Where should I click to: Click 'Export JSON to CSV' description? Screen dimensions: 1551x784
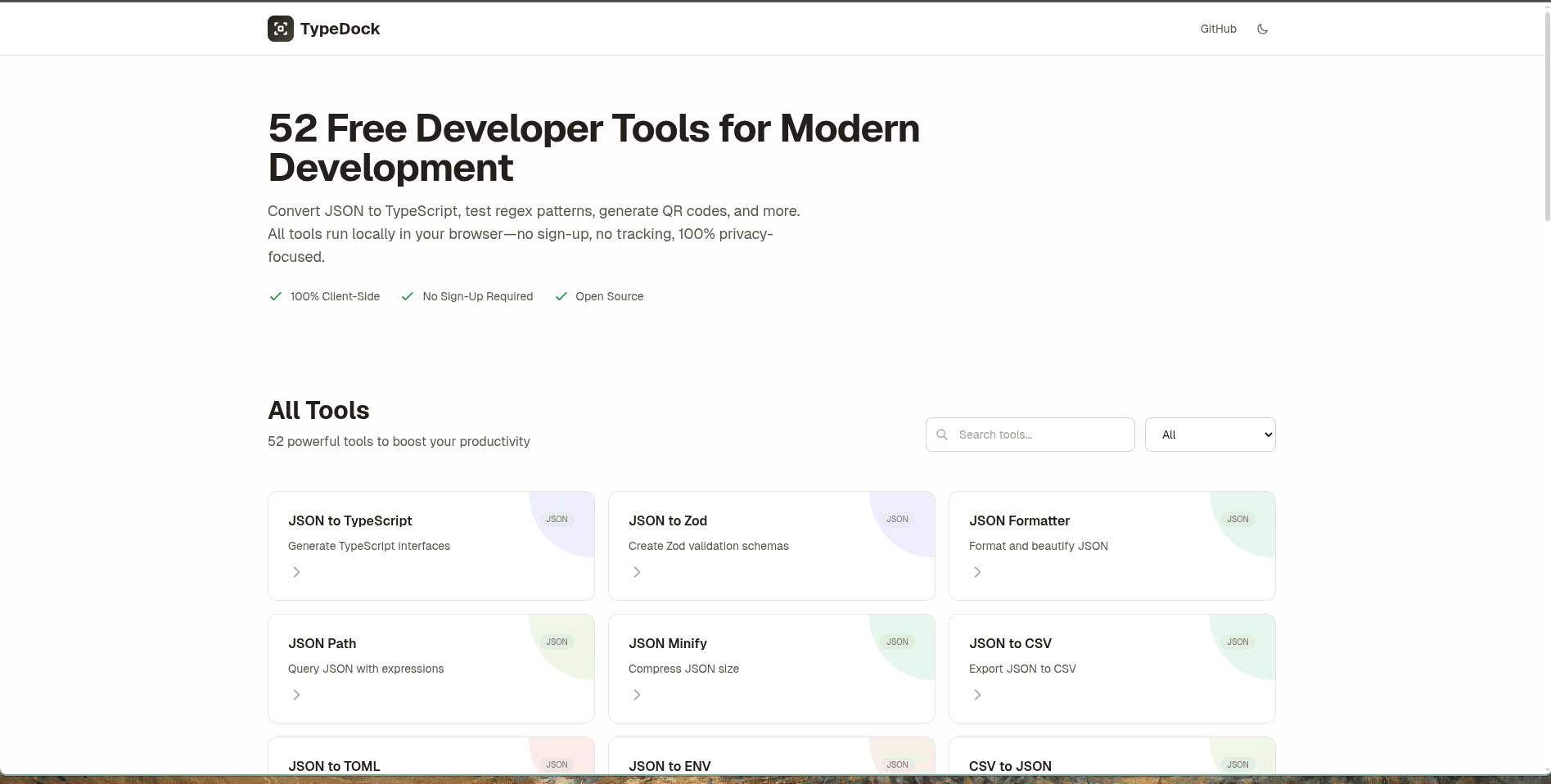point(1022,669)
